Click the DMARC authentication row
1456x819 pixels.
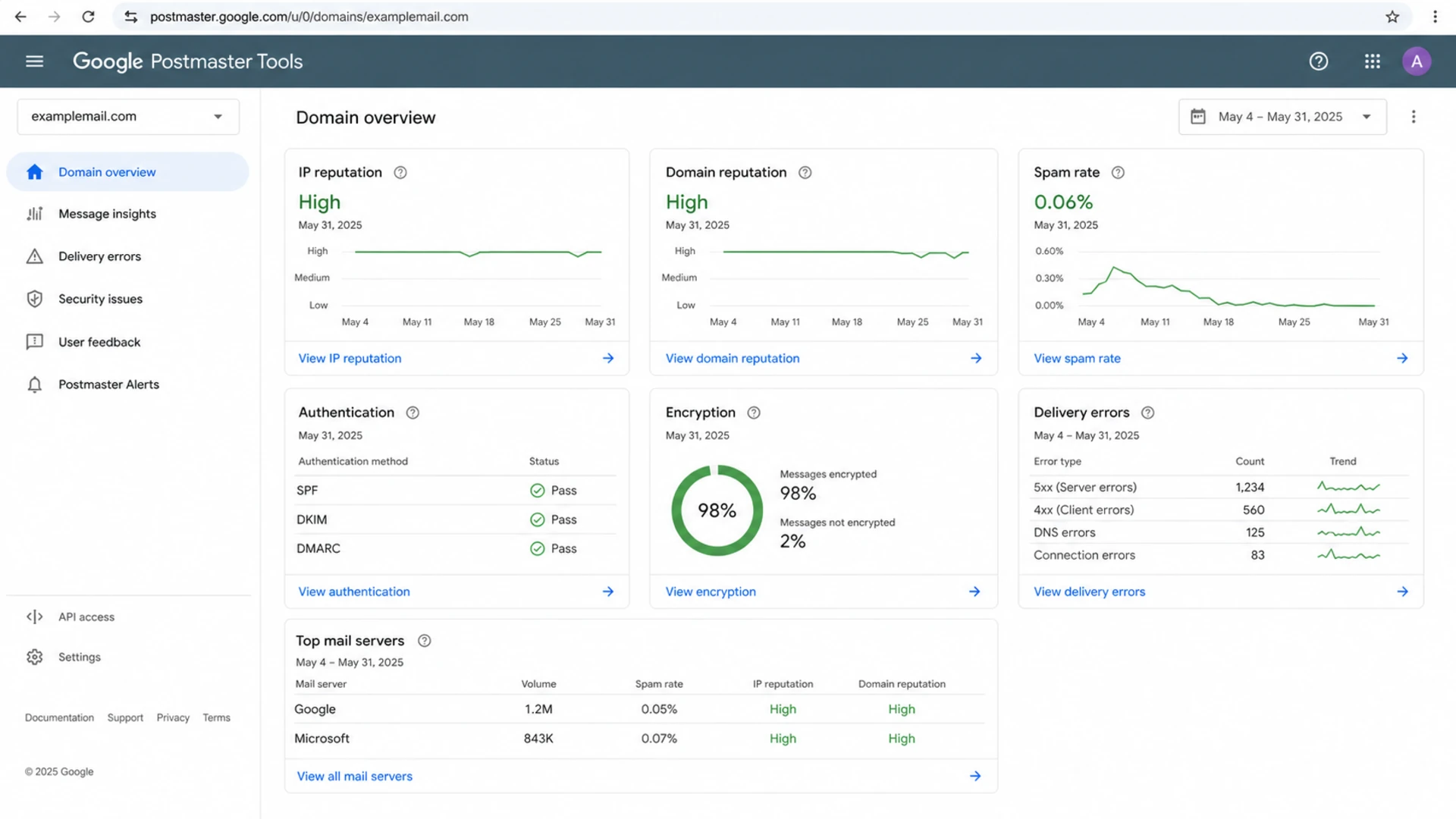tap(456, 548)
